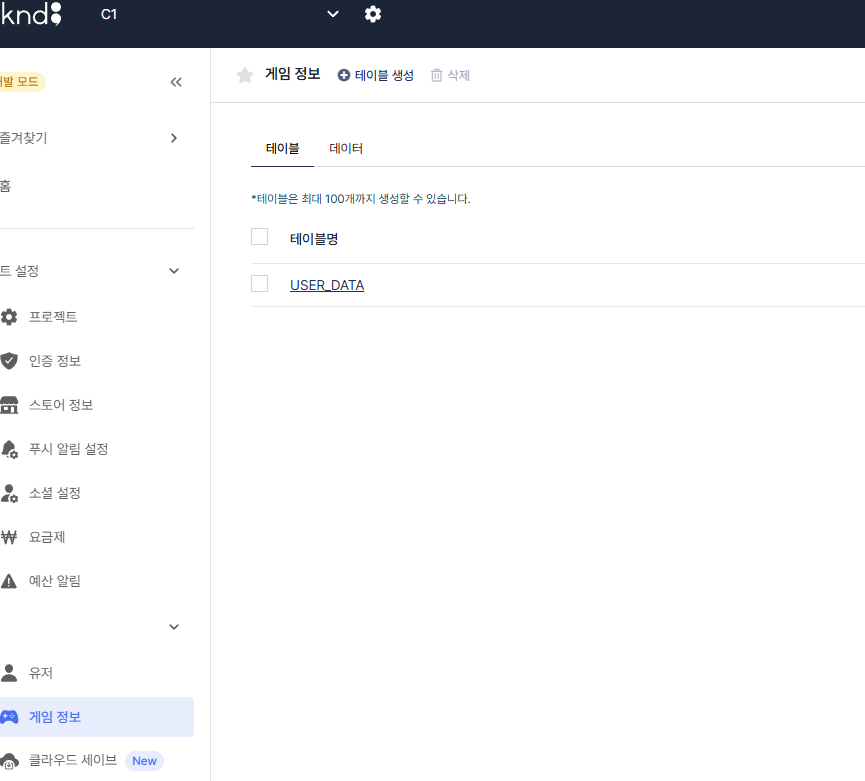Screen dimensions: 865x781
Task: Click the 푸시 알림 bell icon
Action: [9, 449]
